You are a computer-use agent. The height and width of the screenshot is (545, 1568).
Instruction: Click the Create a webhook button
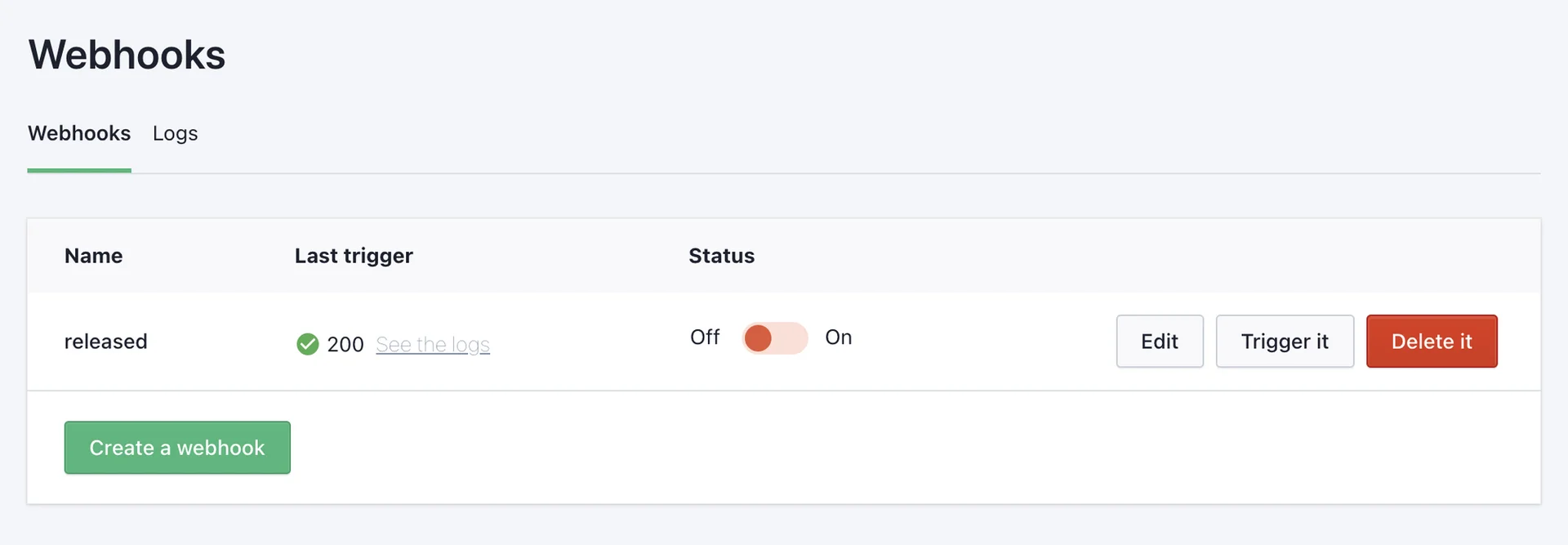pos(177,448)
